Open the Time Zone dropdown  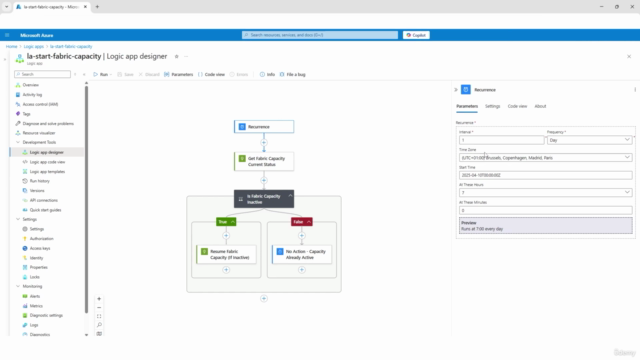pyautogui.click(x=546, y=158)
